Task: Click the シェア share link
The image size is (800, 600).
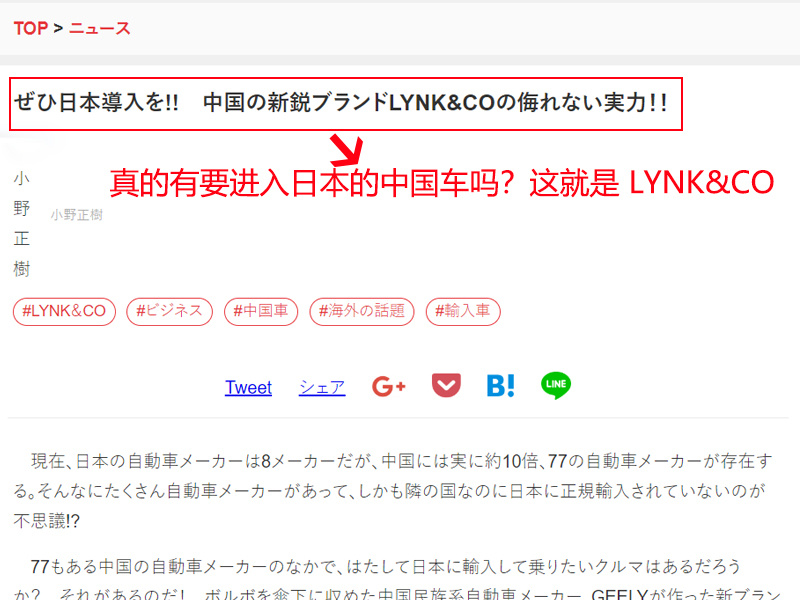Action: 322,387
